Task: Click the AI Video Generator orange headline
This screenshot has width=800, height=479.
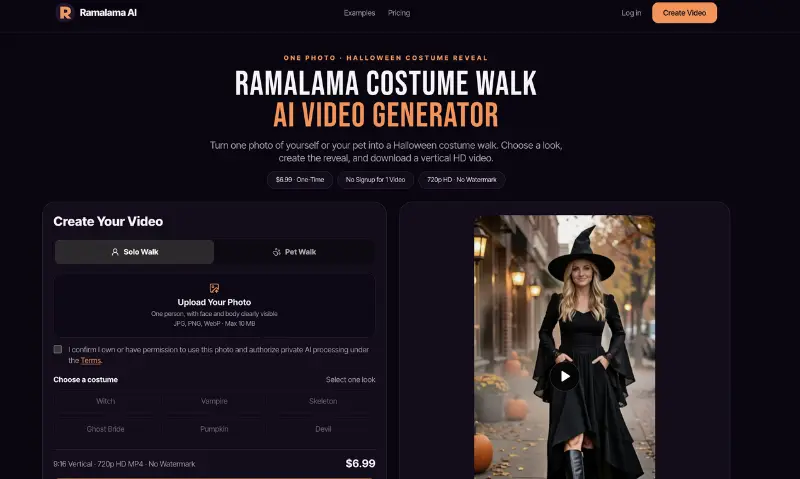Action: click(386, 115)
